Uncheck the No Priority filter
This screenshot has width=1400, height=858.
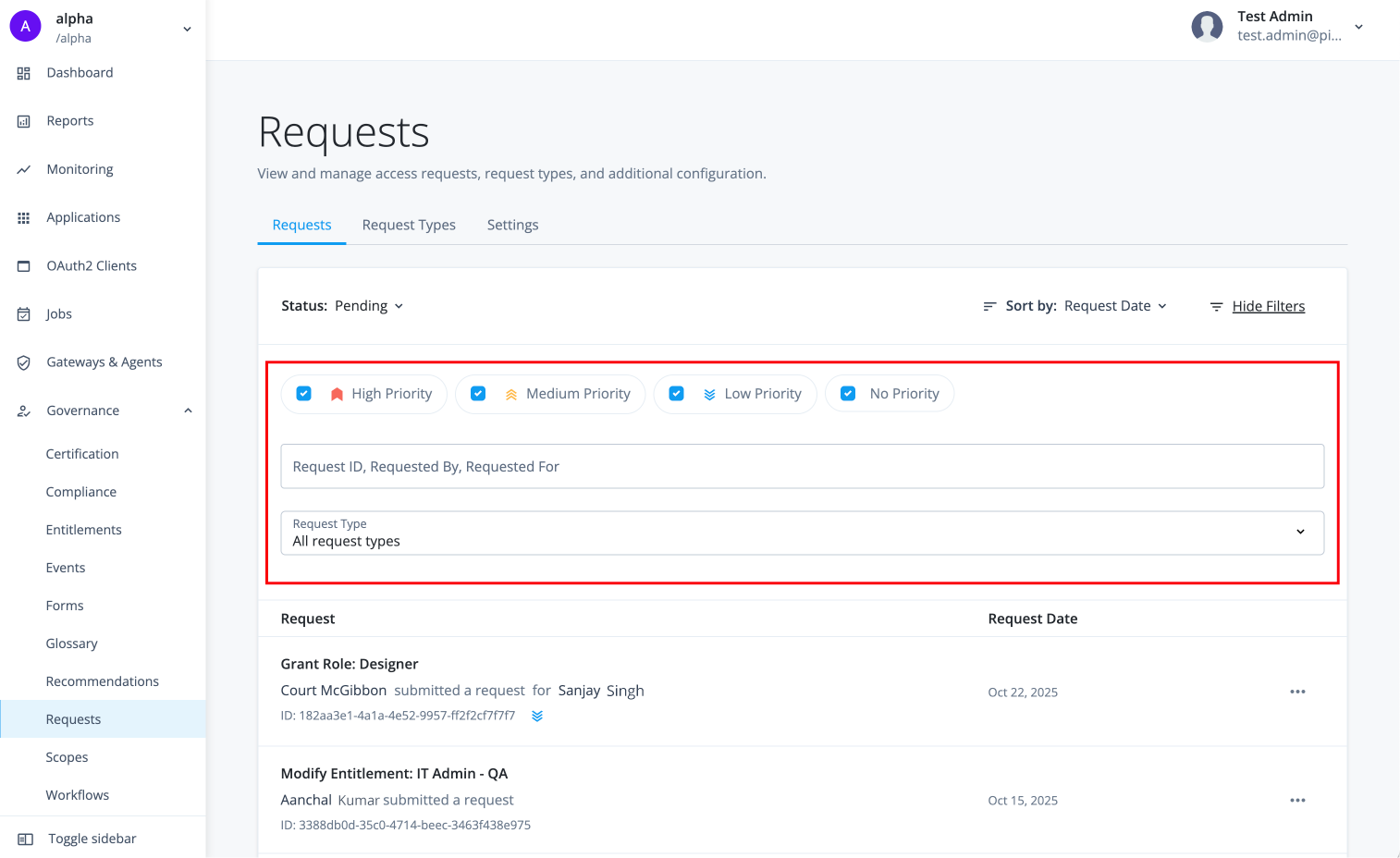pyautogui.click(x=847, y=393)
